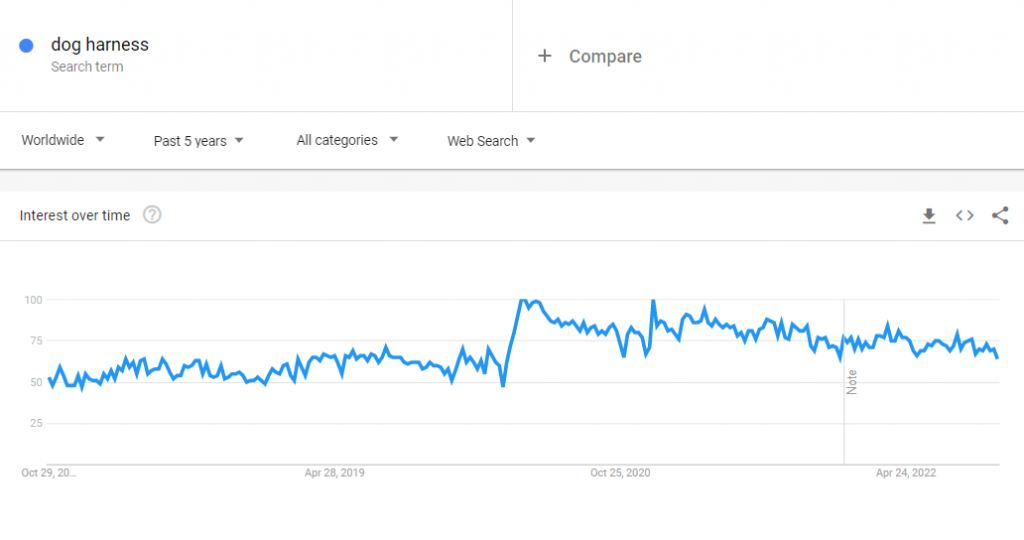Click the truncated Oct 29 axis date
Viewport: 1024px width, 540px height.
tap(48, 473)
